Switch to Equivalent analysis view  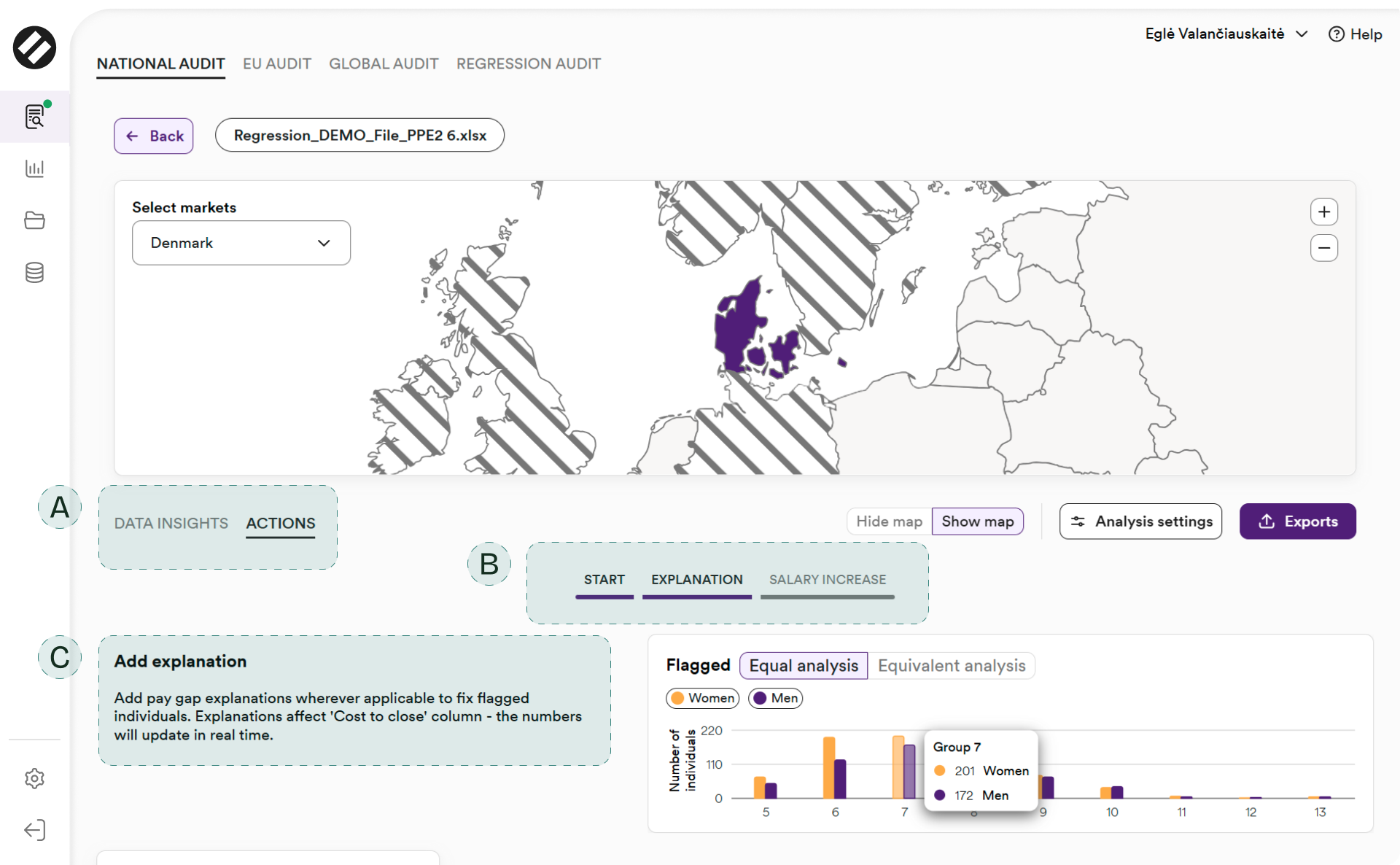pos(951,666)
